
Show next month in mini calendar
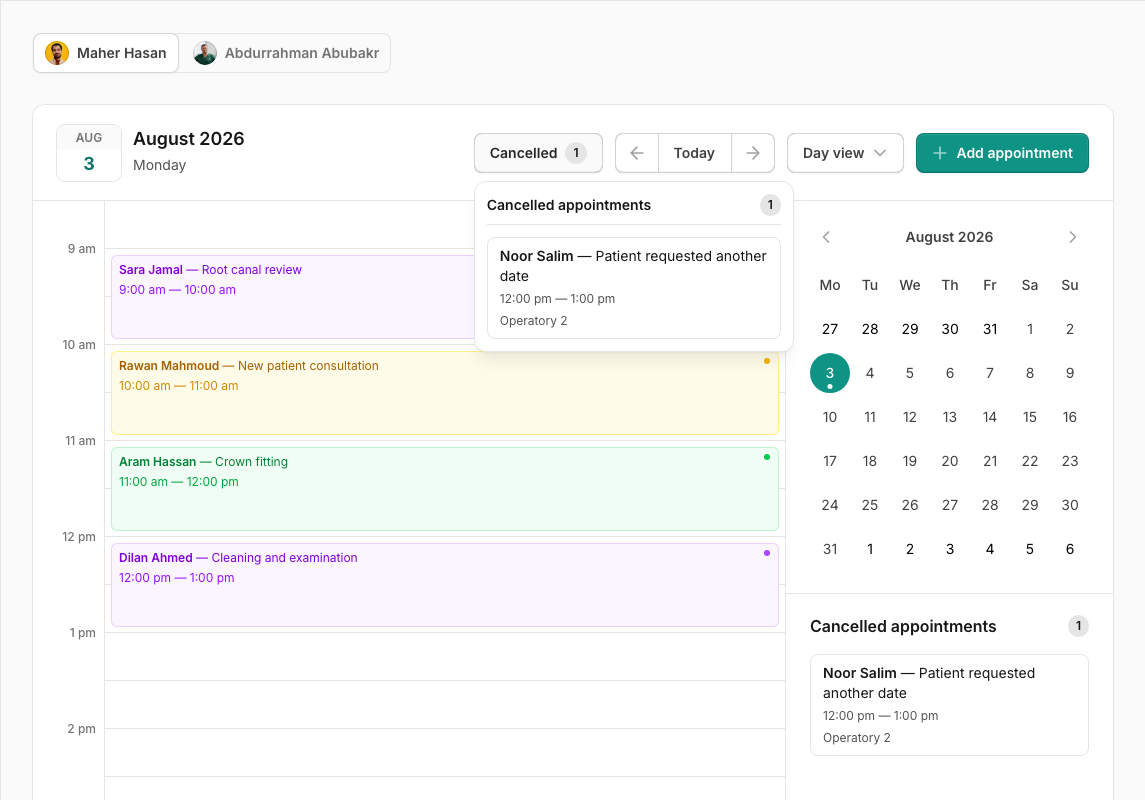click(1073, 237)
